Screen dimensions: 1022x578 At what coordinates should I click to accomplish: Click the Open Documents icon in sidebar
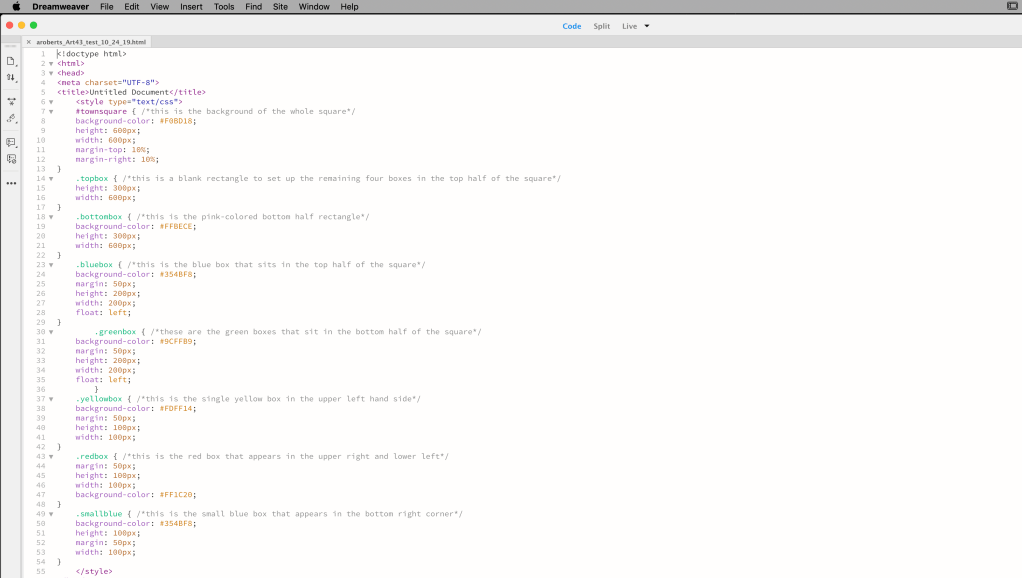11,61
